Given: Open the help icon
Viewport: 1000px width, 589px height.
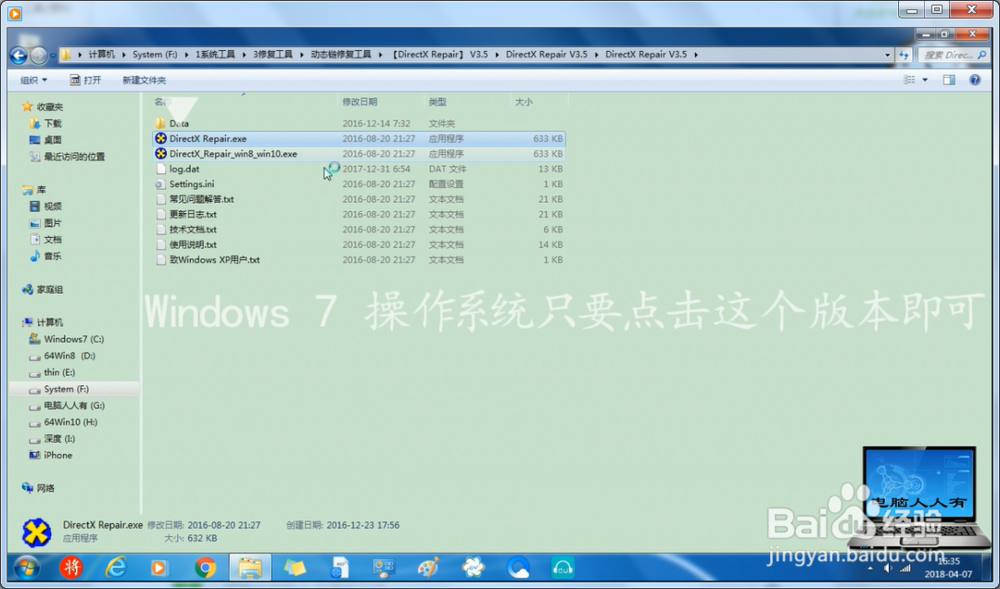Looking at the screenshot, I should click(974, 80).
